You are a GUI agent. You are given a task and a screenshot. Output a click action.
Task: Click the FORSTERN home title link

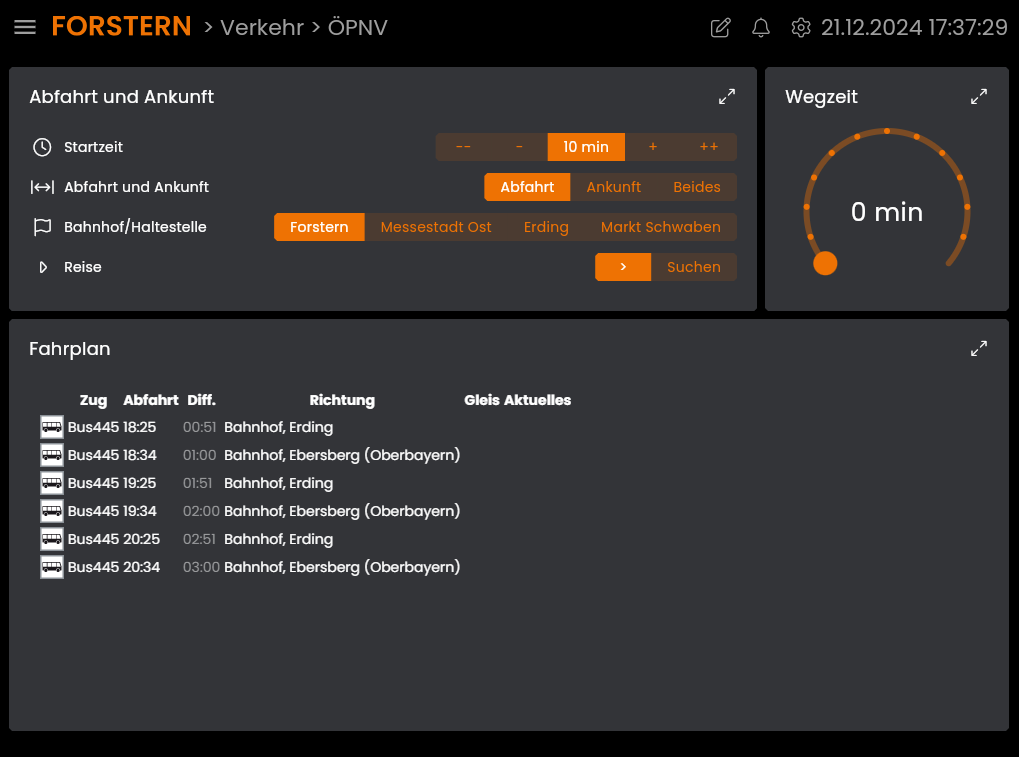coord(121,27)
